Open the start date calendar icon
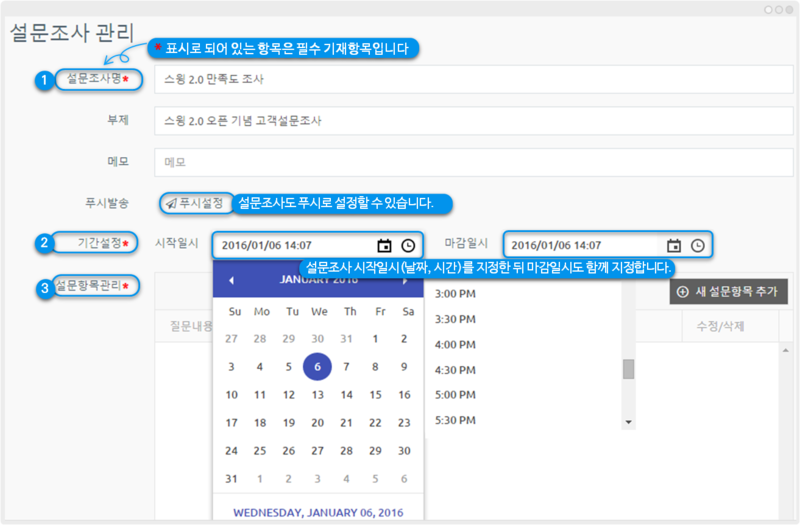 pyautogui.click(x=384, y=246)
